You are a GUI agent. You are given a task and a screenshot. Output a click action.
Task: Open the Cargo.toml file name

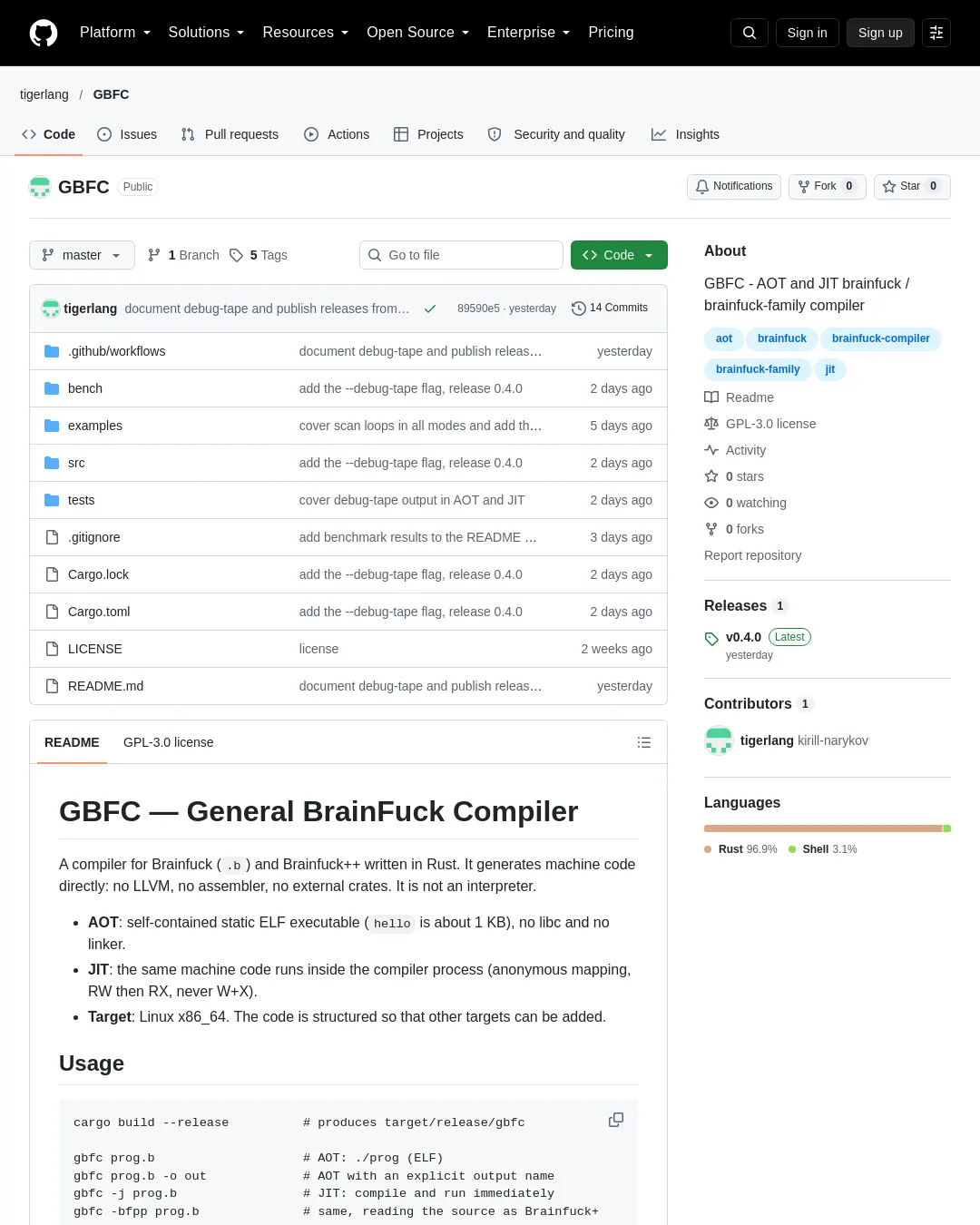coord(99,612)
